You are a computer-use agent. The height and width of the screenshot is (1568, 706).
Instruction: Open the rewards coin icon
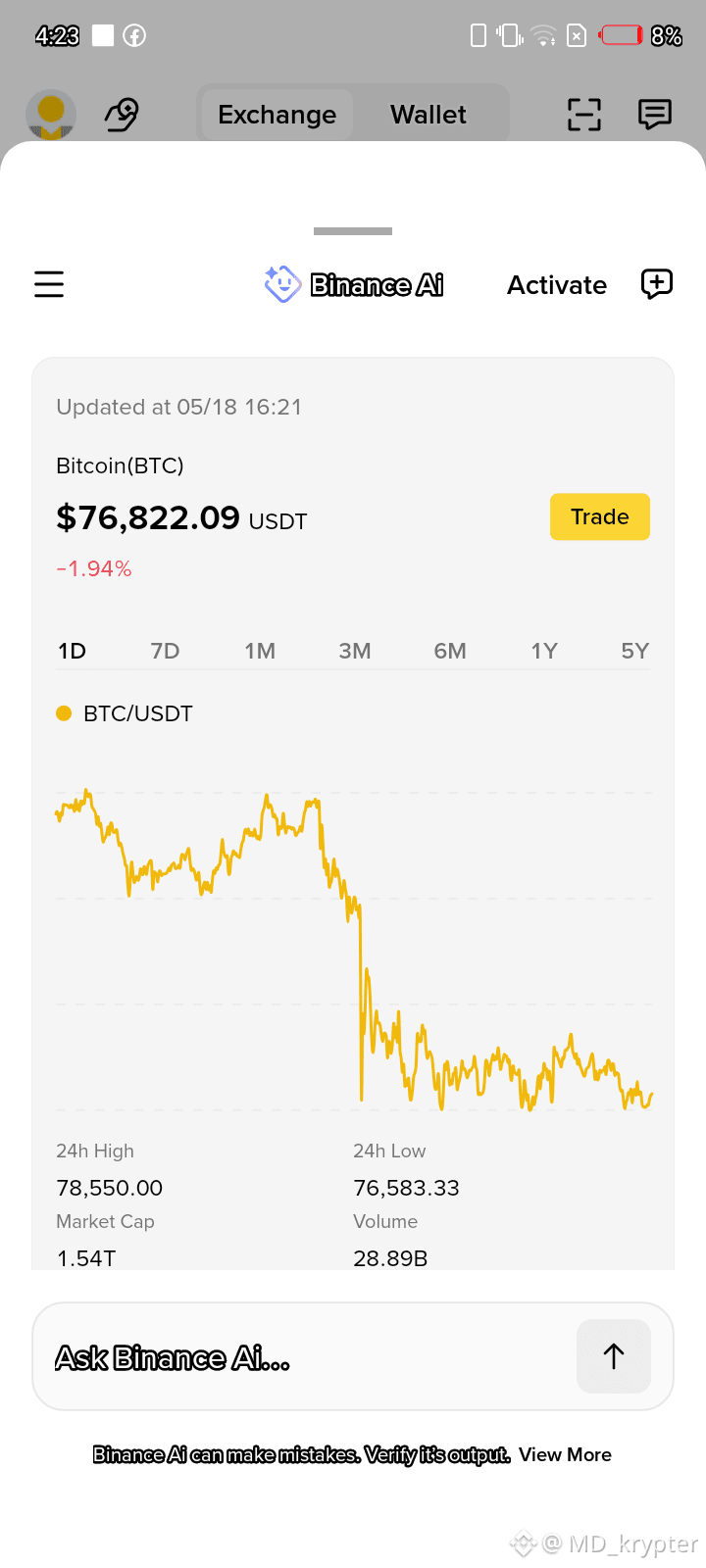[x=122, y=115]
